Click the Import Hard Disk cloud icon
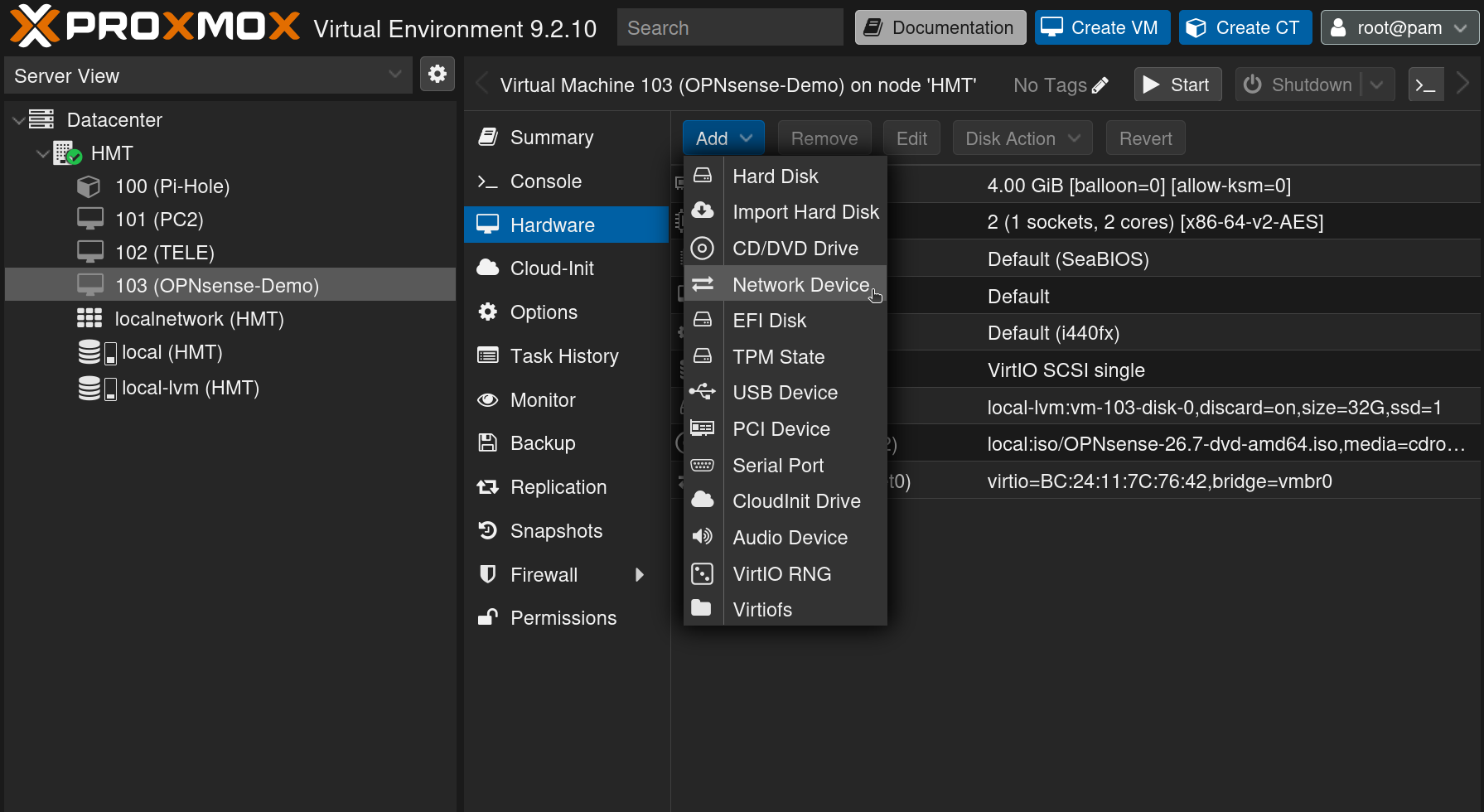 (x=703, y=211)
